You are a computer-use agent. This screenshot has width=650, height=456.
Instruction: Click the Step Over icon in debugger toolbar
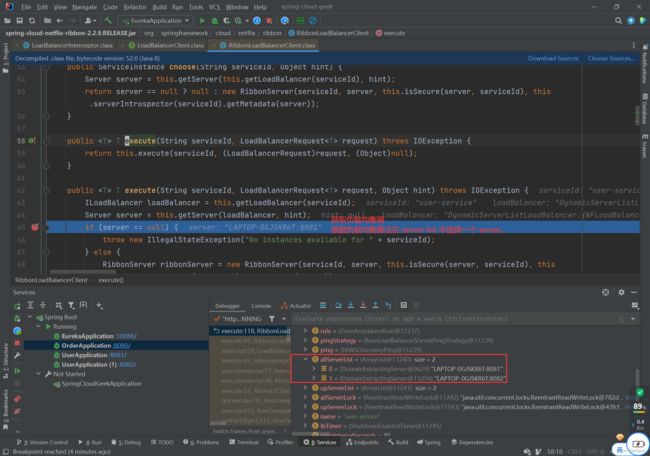click(338, 306)
